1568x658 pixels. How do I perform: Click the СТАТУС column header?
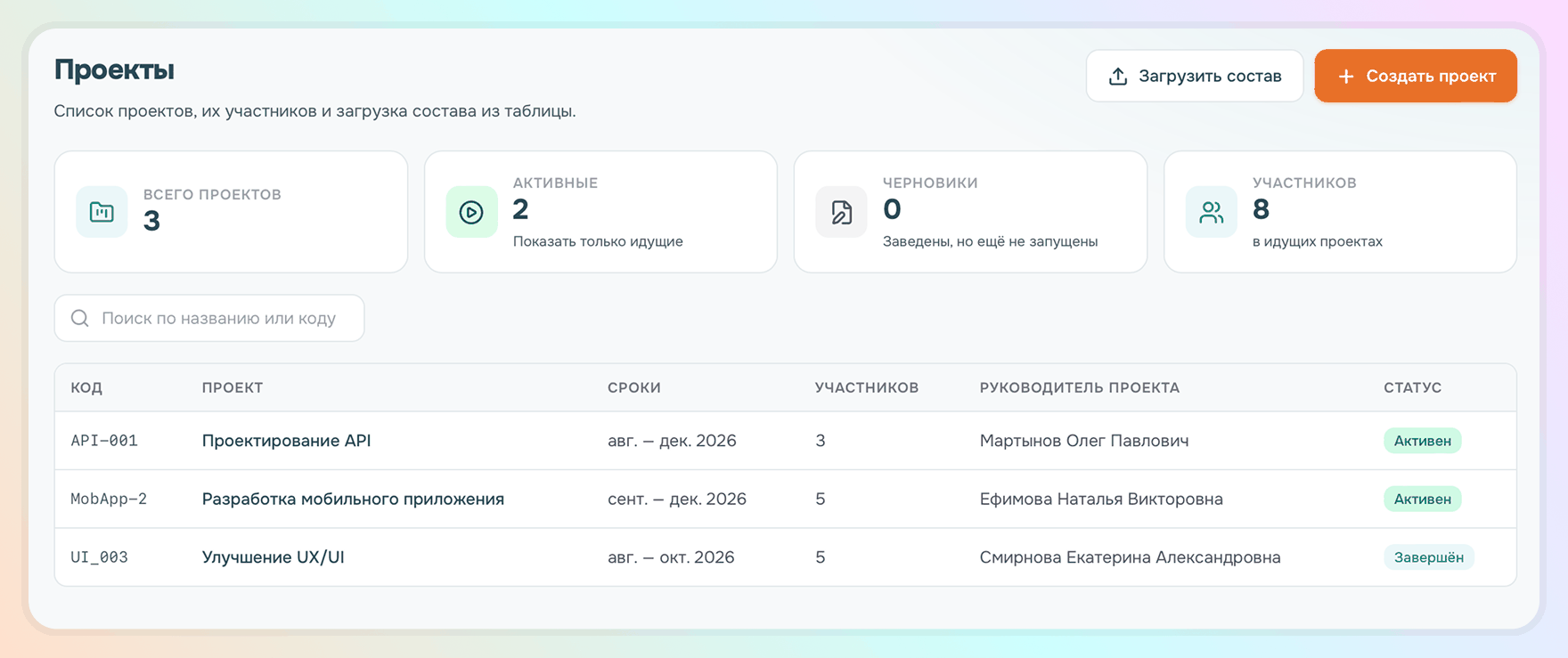point(1412,387)
